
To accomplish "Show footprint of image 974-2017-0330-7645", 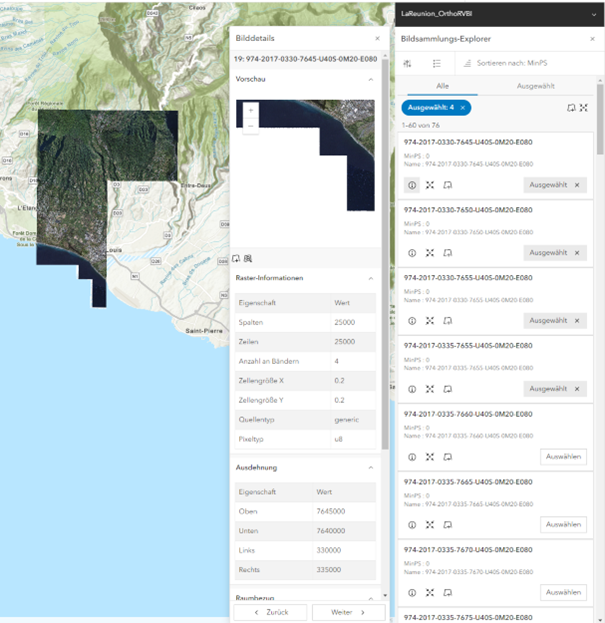I will click(448, 185).
